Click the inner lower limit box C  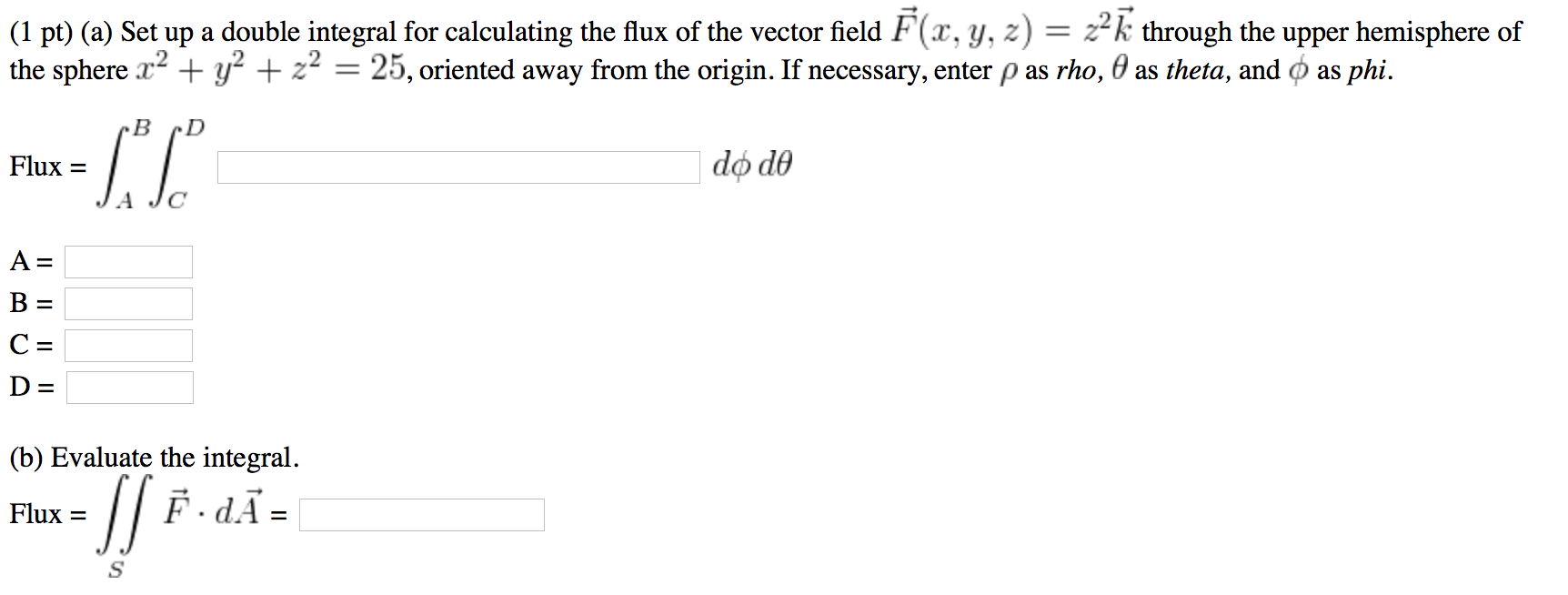[127, 345]
